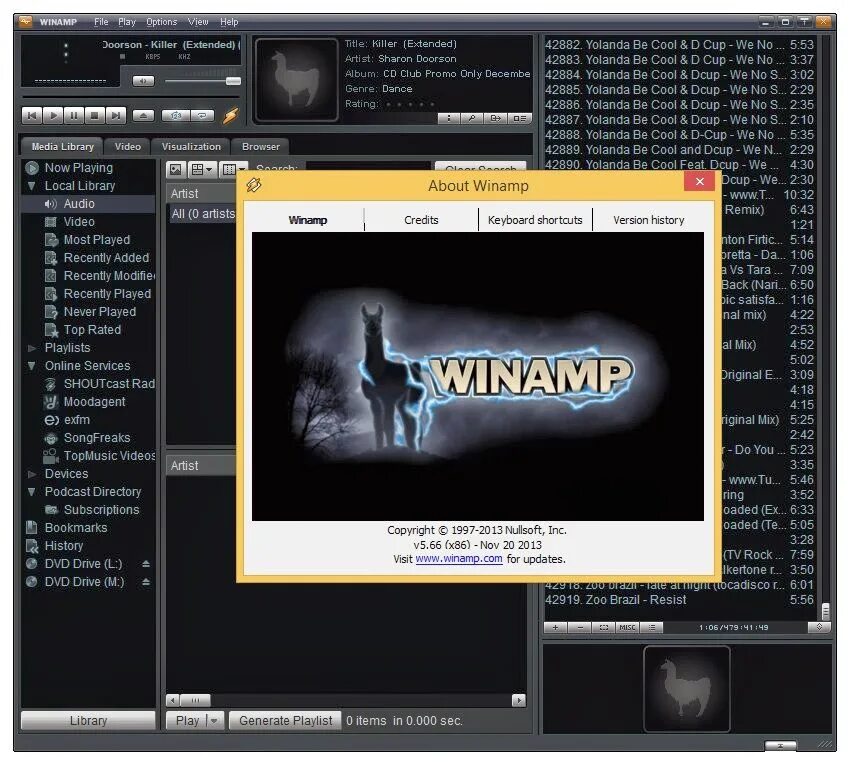Open the playlist MISC options button
This screenshot has width=850, height=764.
pos(627,627)
